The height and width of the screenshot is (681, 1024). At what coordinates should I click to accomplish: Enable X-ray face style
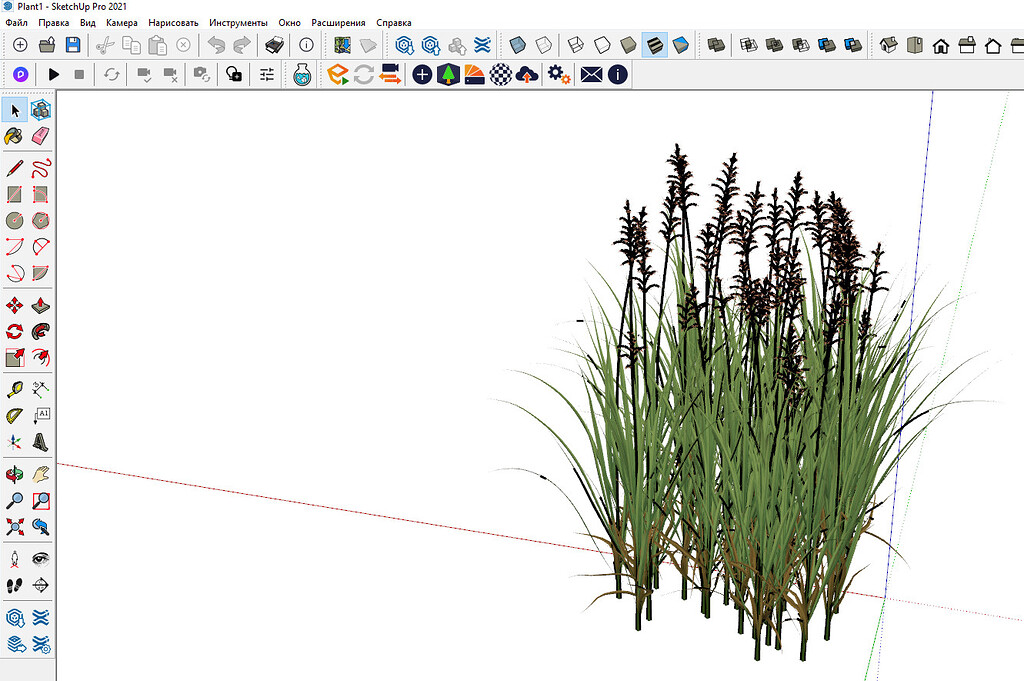click(515, 44)
